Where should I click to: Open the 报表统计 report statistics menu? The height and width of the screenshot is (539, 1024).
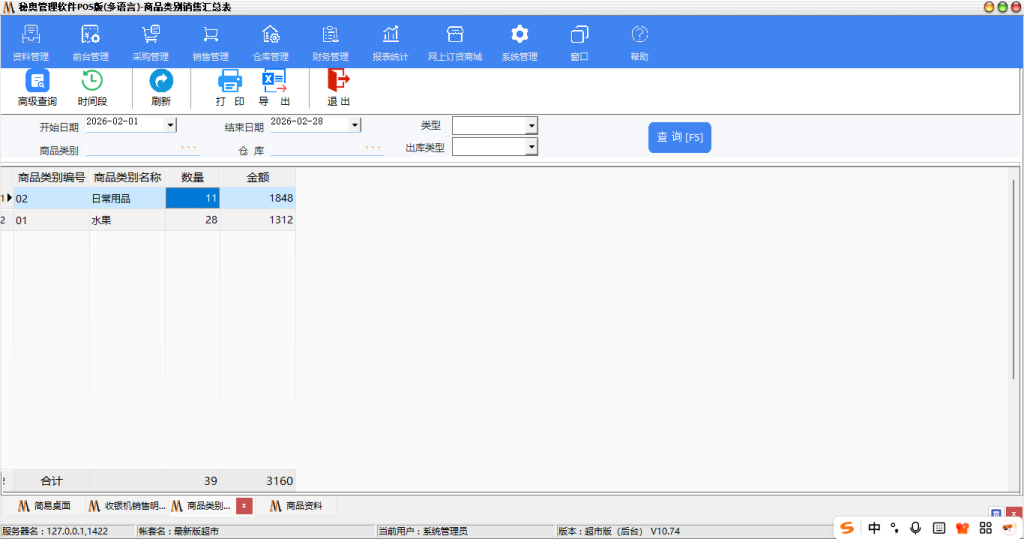(390, 43)
